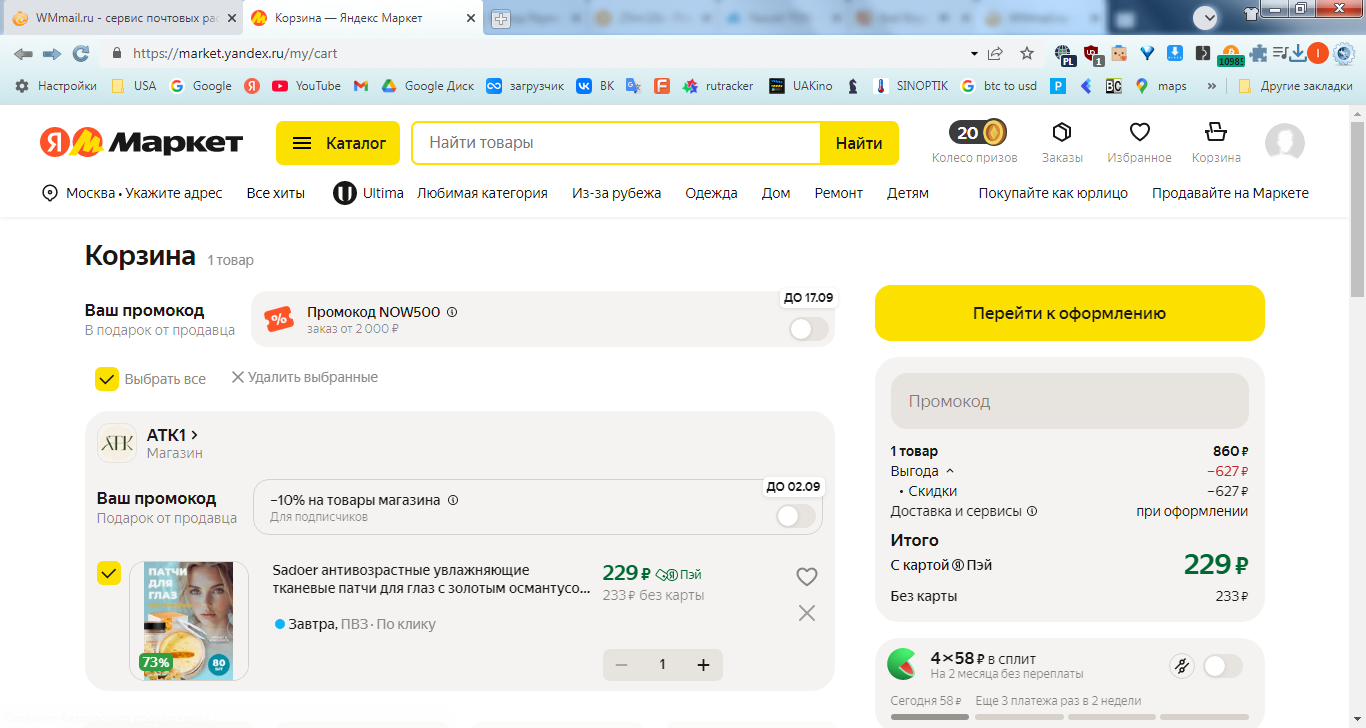Open YouTube bookmark

tap(306, 86)
